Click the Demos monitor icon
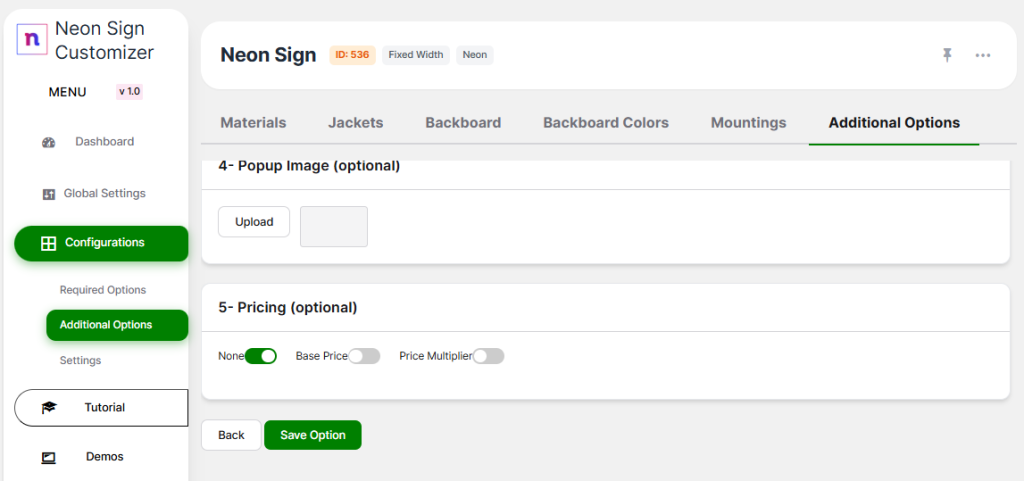Image resolution: width=1024 pixels, height=481 pixels. point(49,457)
